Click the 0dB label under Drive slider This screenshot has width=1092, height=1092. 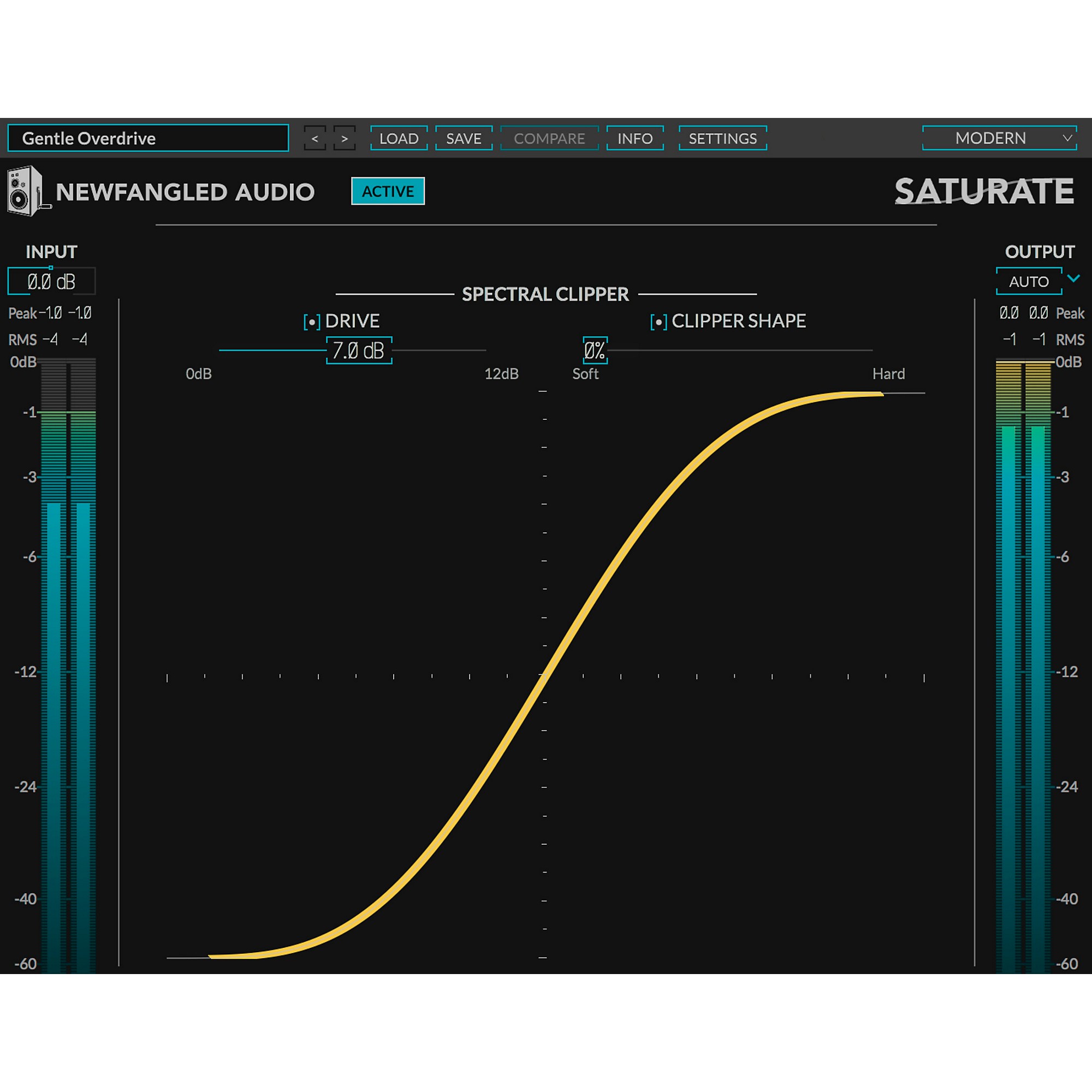coord(198,373)
